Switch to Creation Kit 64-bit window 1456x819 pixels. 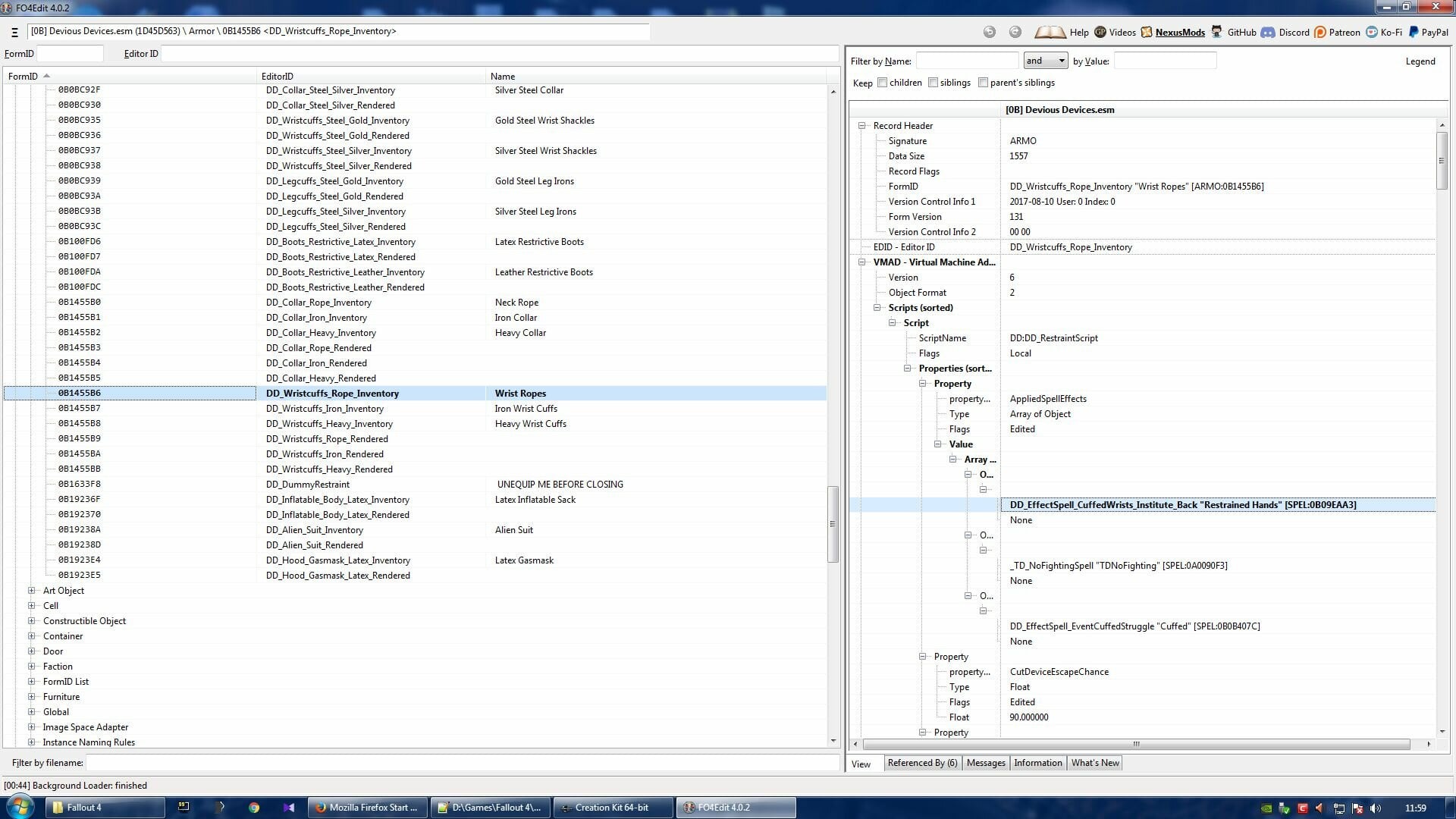613,808
